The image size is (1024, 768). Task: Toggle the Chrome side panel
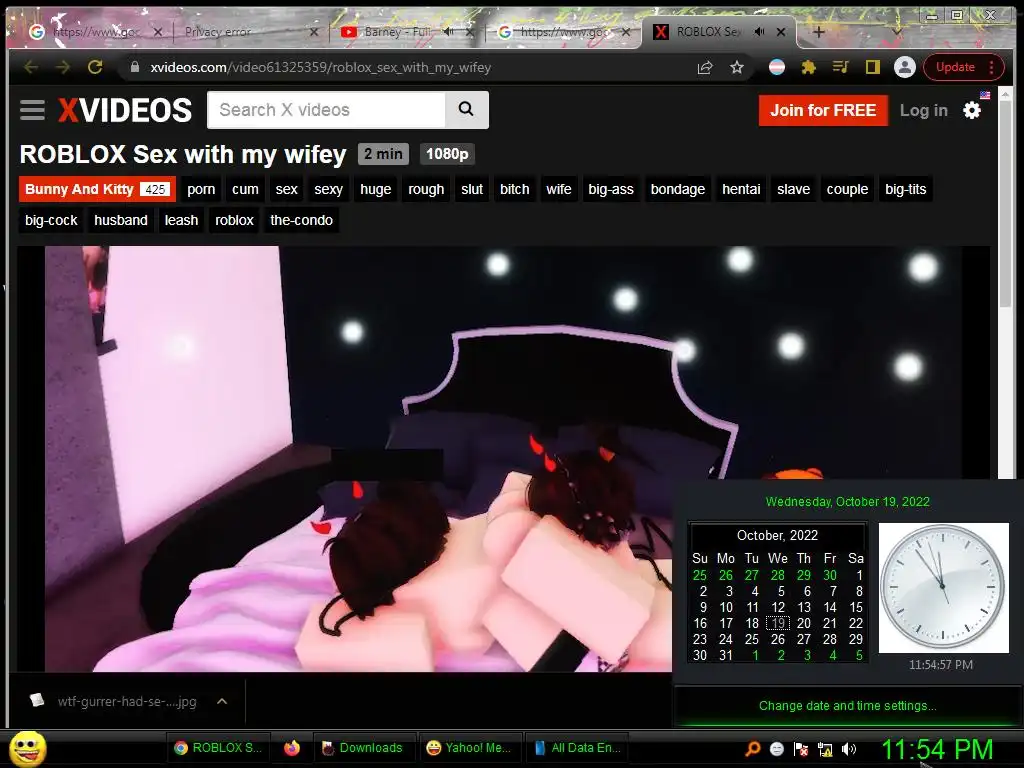(x=872, y=67)
